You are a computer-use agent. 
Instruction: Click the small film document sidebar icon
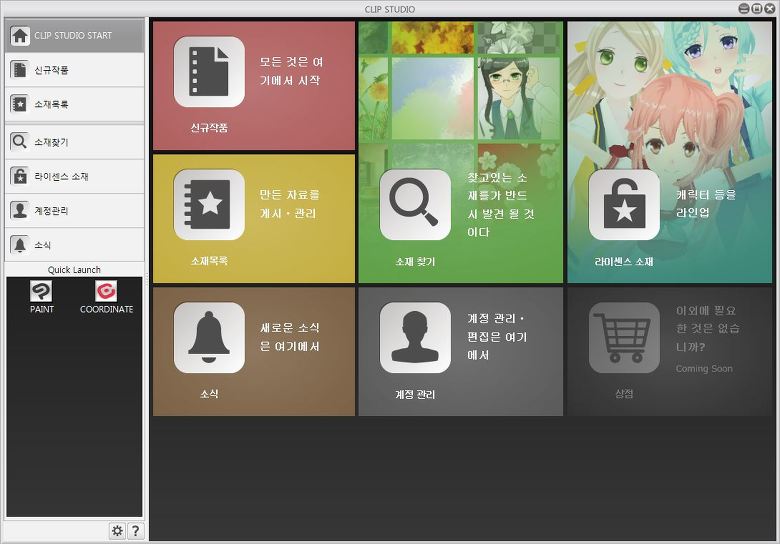(20, 70)
